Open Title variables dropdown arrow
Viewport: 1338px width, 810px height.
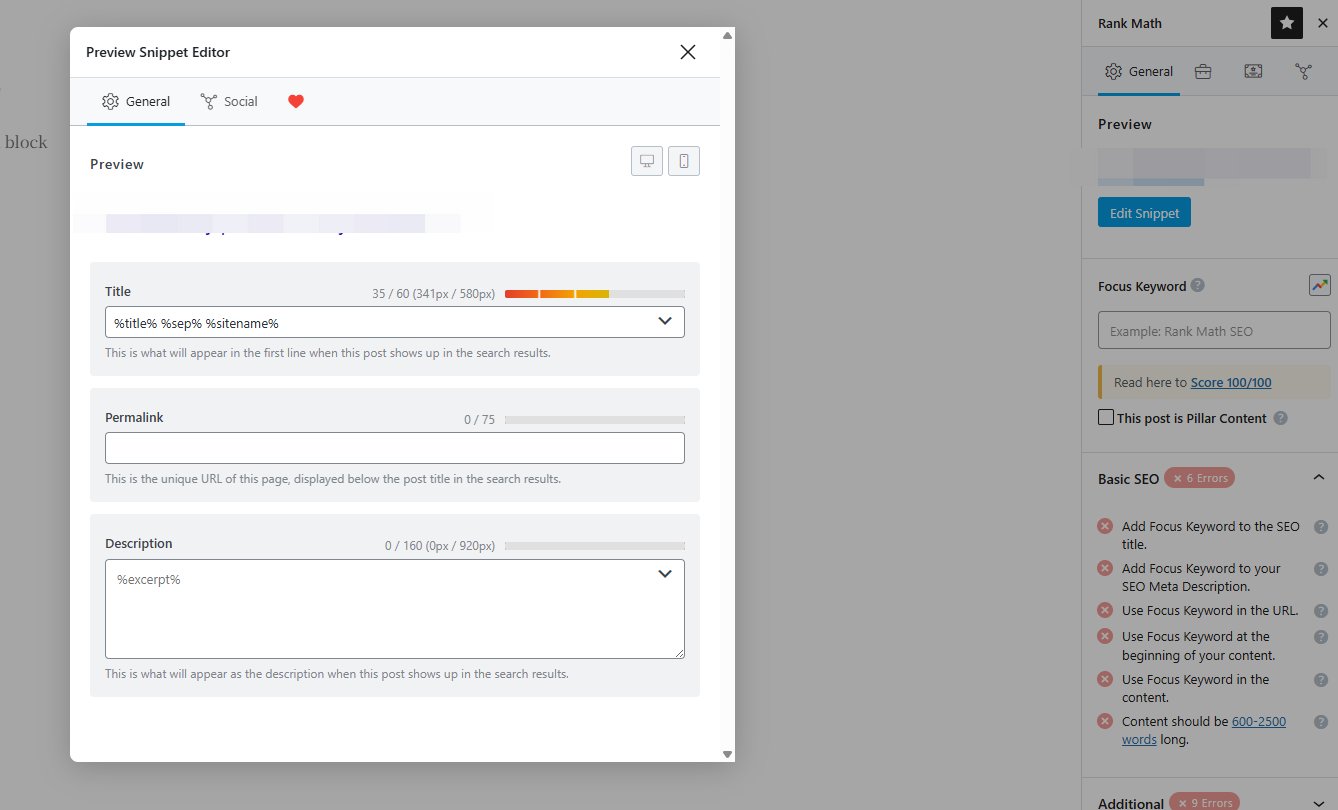click(664, 321)
